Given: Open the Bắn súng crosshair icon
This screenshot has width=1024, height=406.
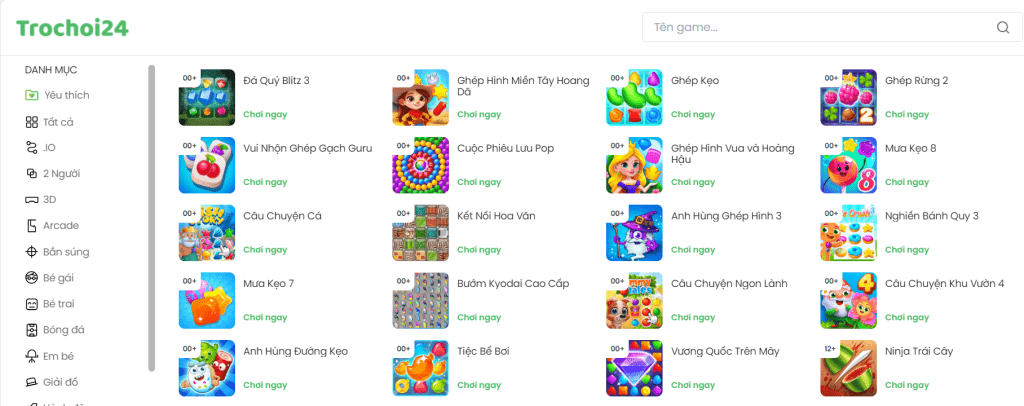Looking at the screenshot, I should [31, 252].
